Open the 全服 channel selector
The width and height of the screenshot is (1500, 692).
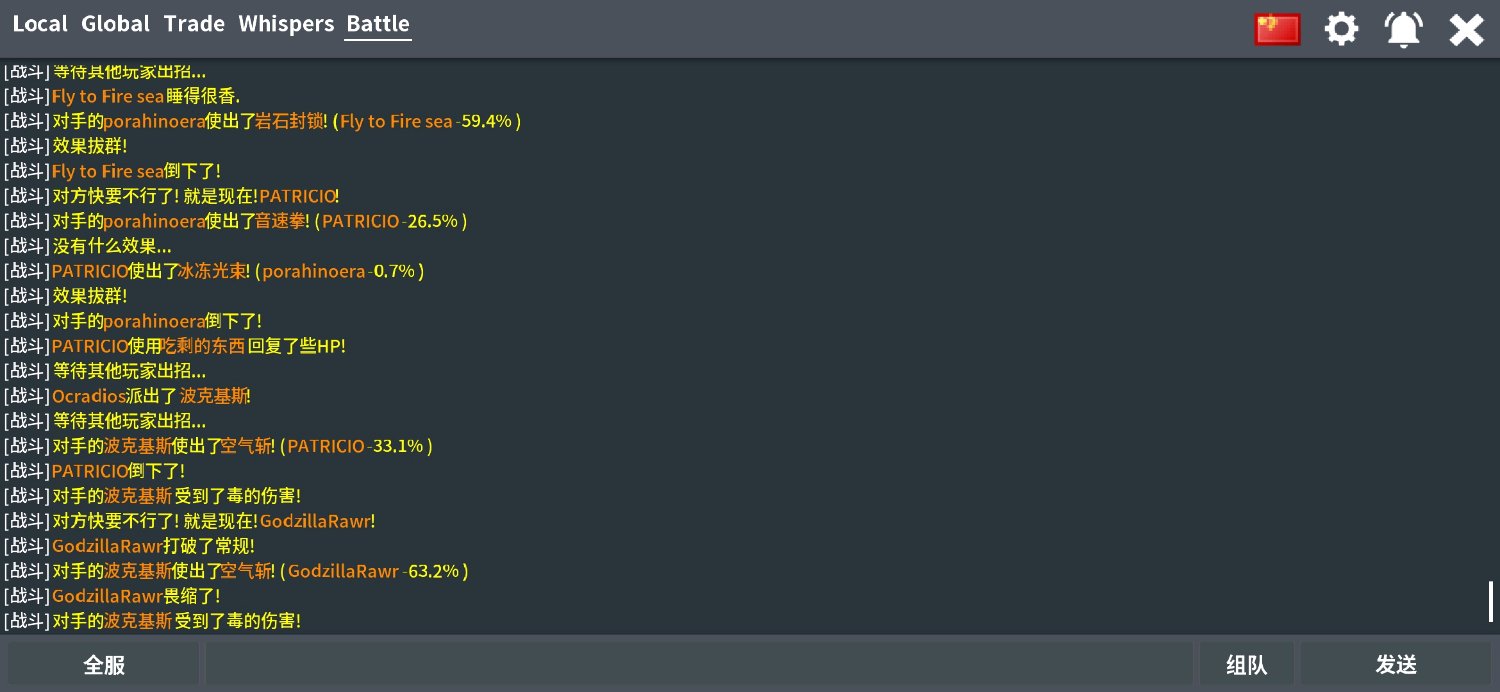click(x=104, y=665)
